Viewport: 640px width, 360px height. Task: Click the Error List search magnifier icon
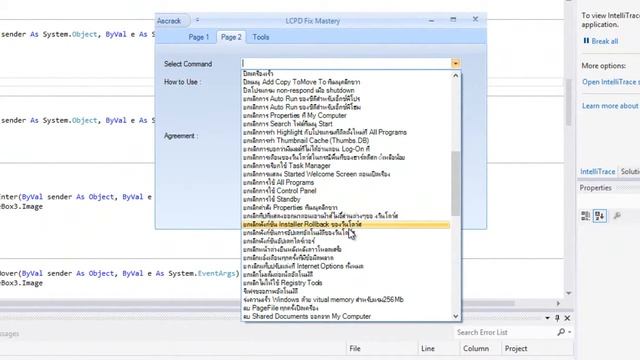(x=561, y=332)
